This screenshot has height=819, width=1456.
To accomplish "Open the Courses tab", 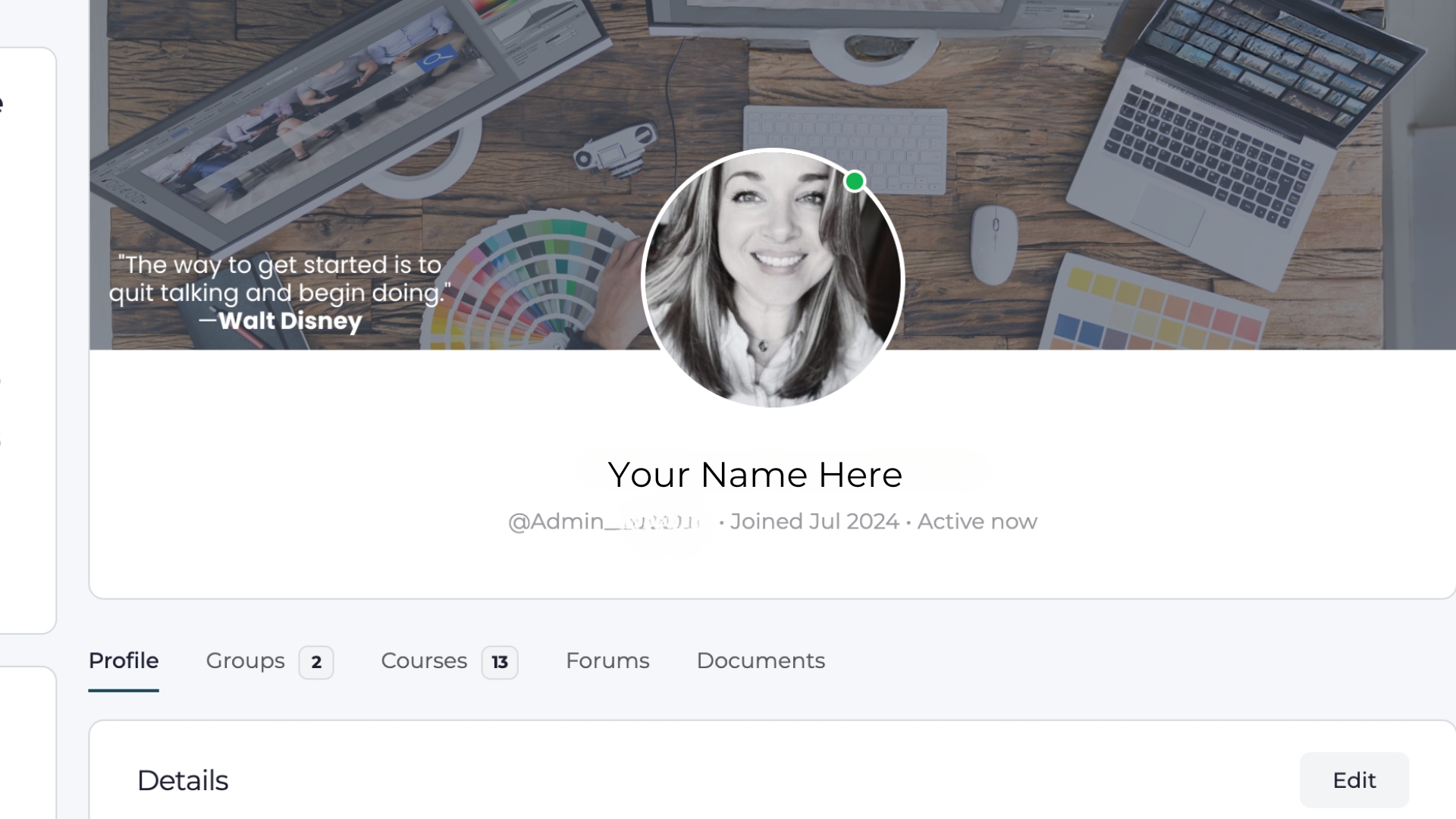I will click(424, 661).
